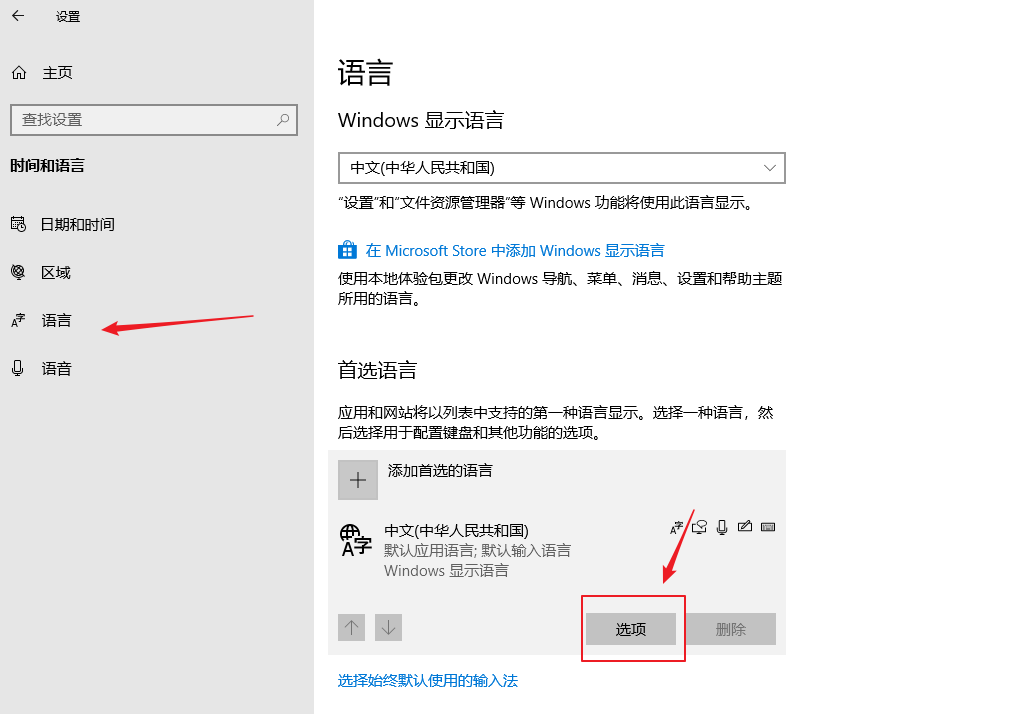Click the Windows 显示语言 heading
Viewport: 1030px width, 714px height.
(421, 120)
